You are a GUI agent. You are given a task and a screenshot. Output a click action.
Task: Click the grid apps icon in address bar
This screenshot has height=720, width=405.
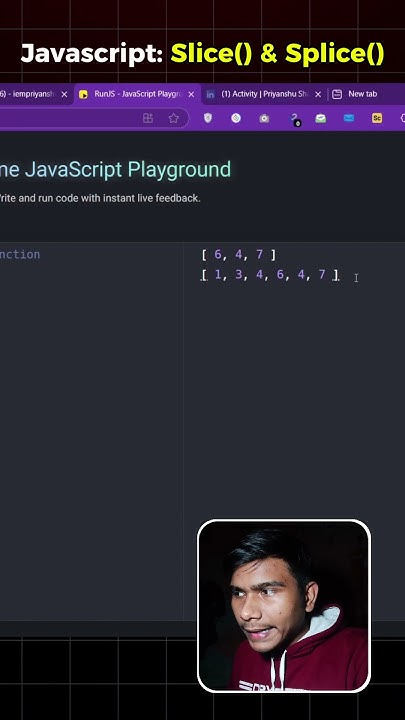click(x=148, y=118)
